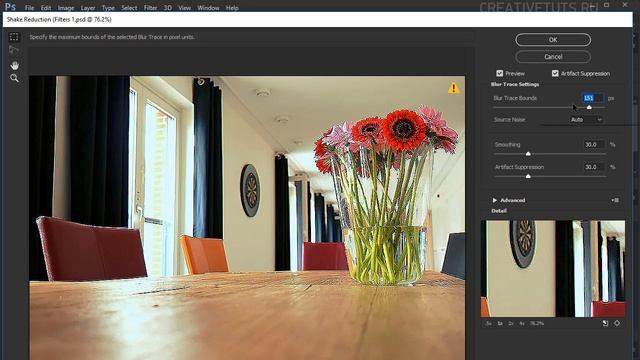Open the Edit menu
This screenshot has height=360, width=640.
coord(46,8)
